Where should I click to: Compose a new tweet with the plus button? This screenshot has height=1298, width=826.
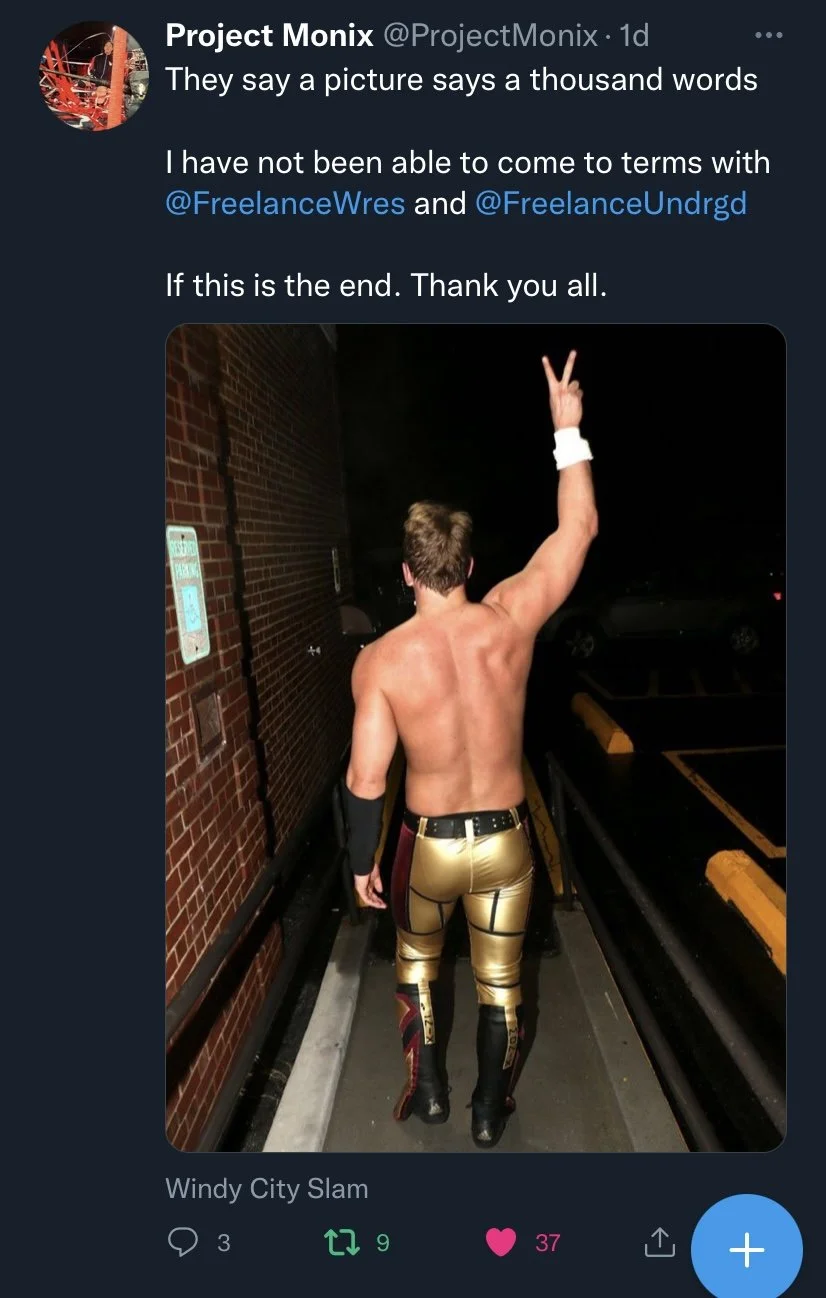pos(747,1249)
